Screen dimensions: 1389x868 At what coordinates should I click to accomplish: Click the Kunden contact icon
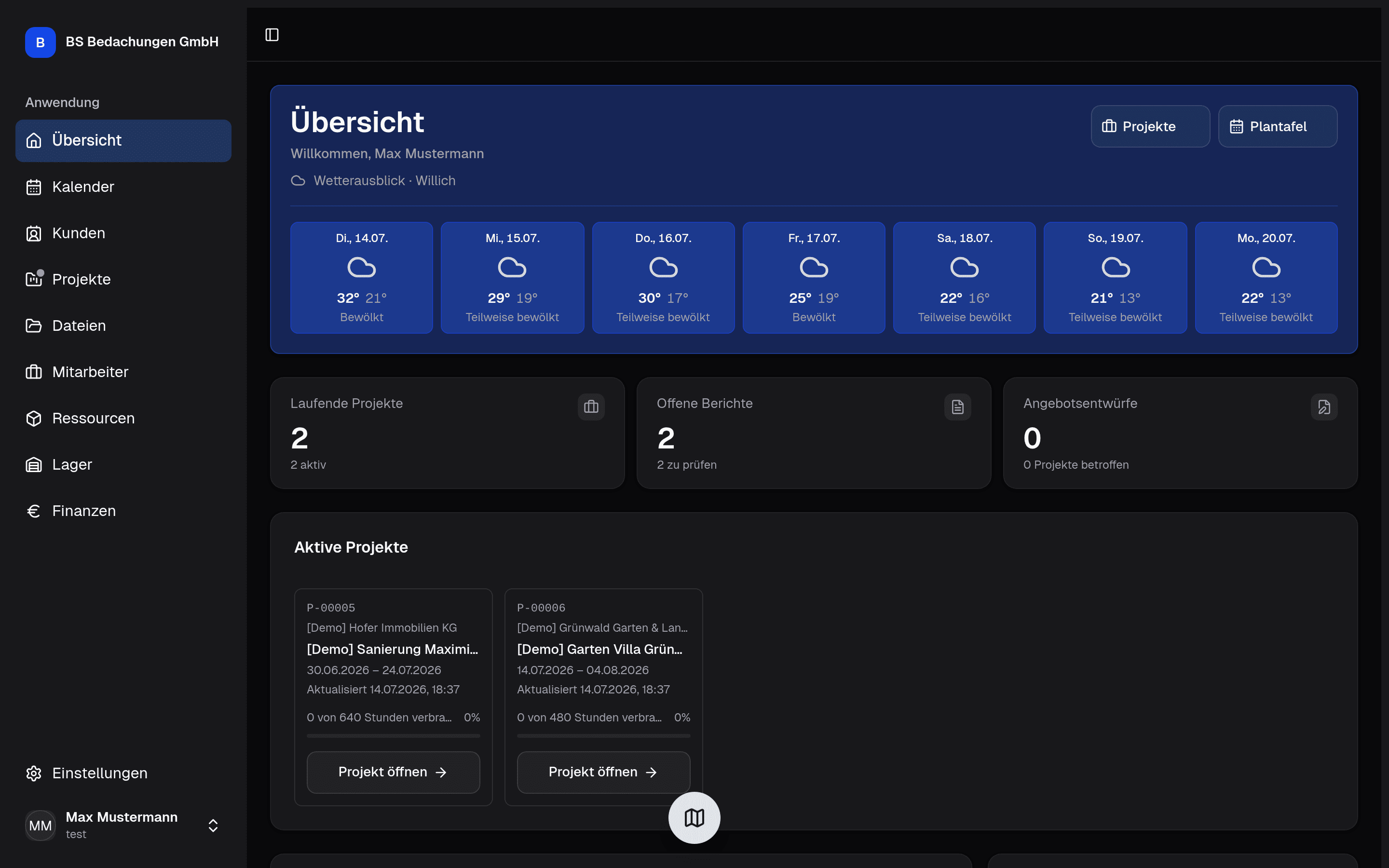click(x=34, y=233)
